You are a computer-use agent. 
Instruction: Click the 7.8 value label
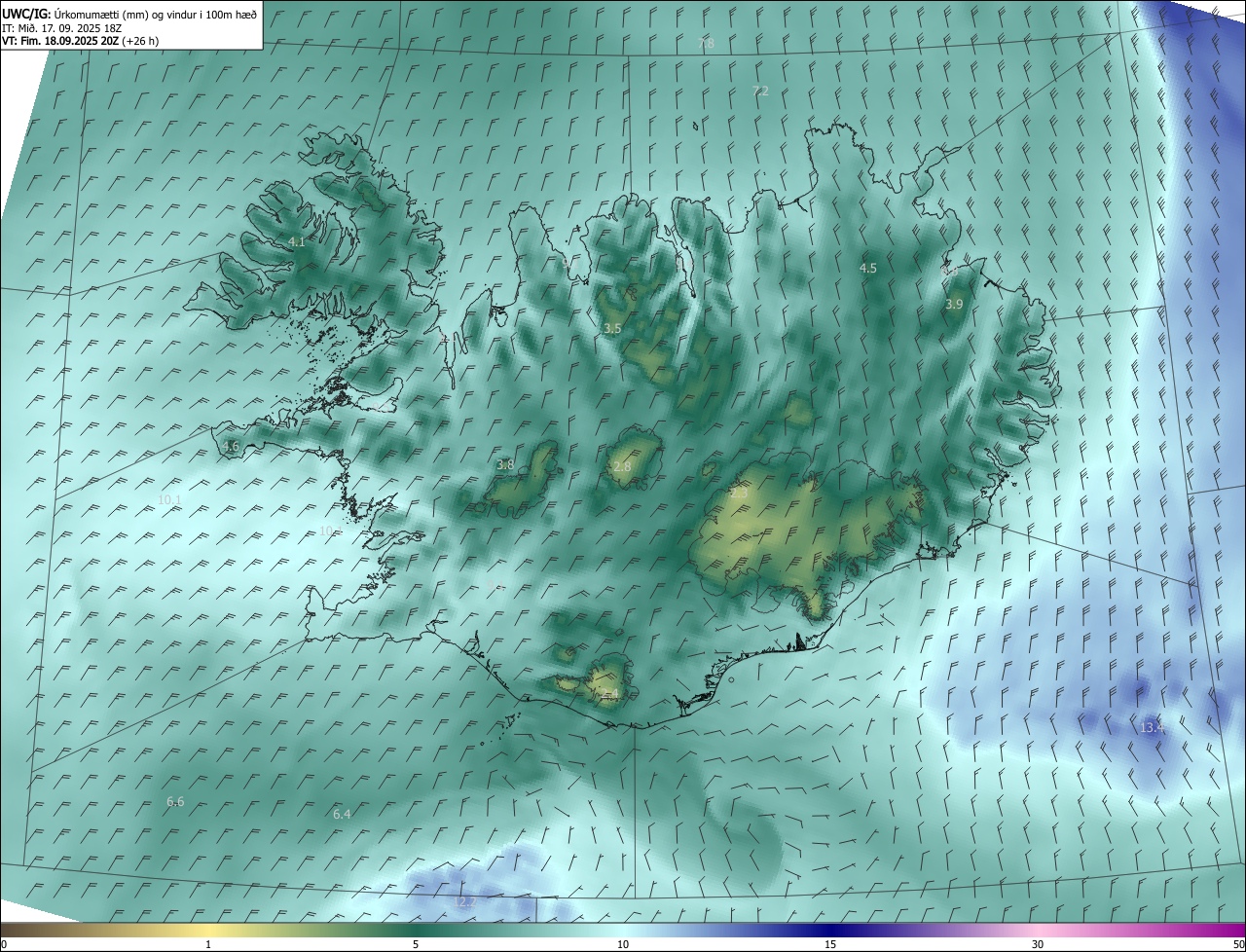click(707, 44)
